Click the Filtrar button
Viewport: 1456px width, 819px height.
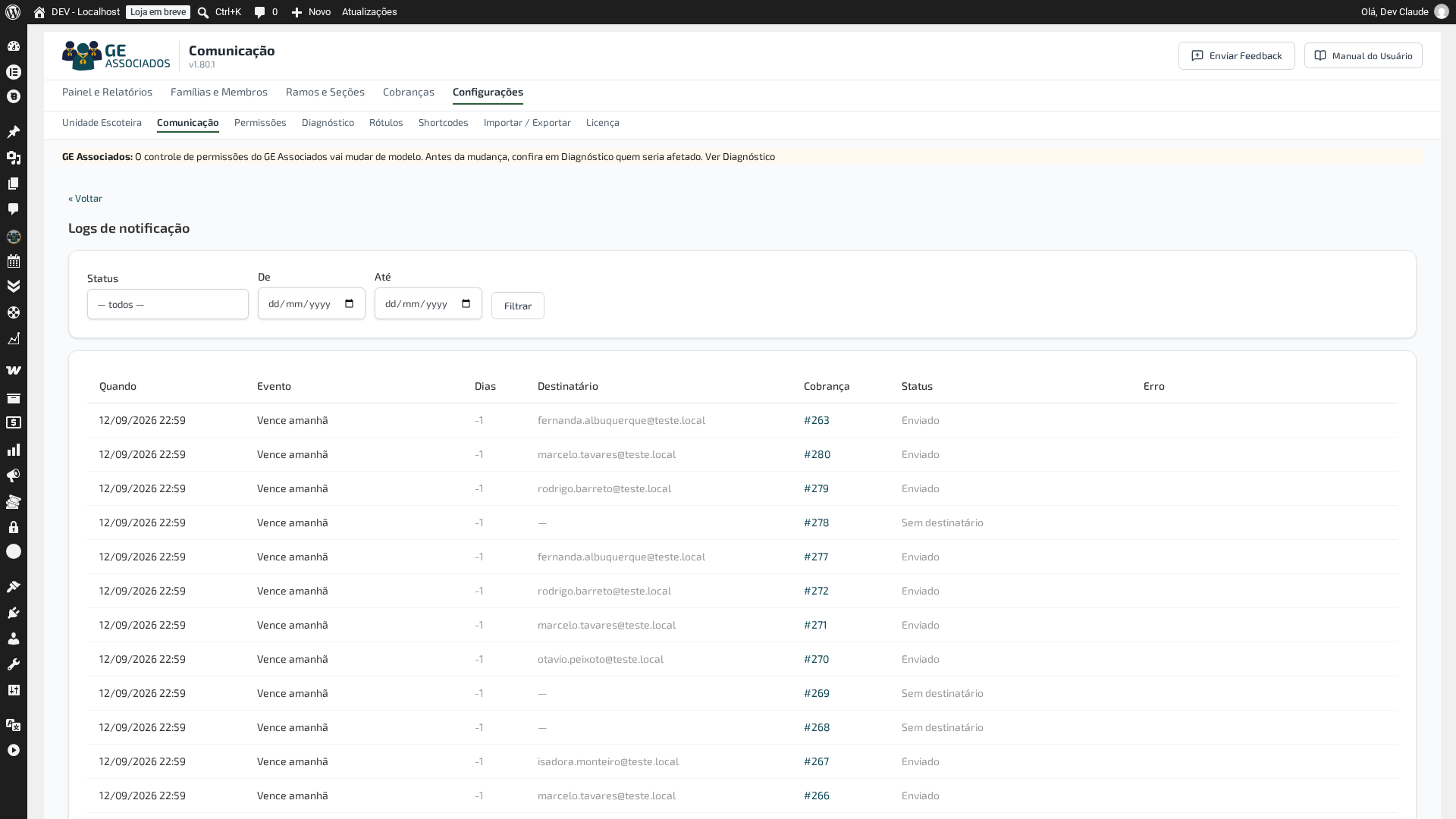518,306
